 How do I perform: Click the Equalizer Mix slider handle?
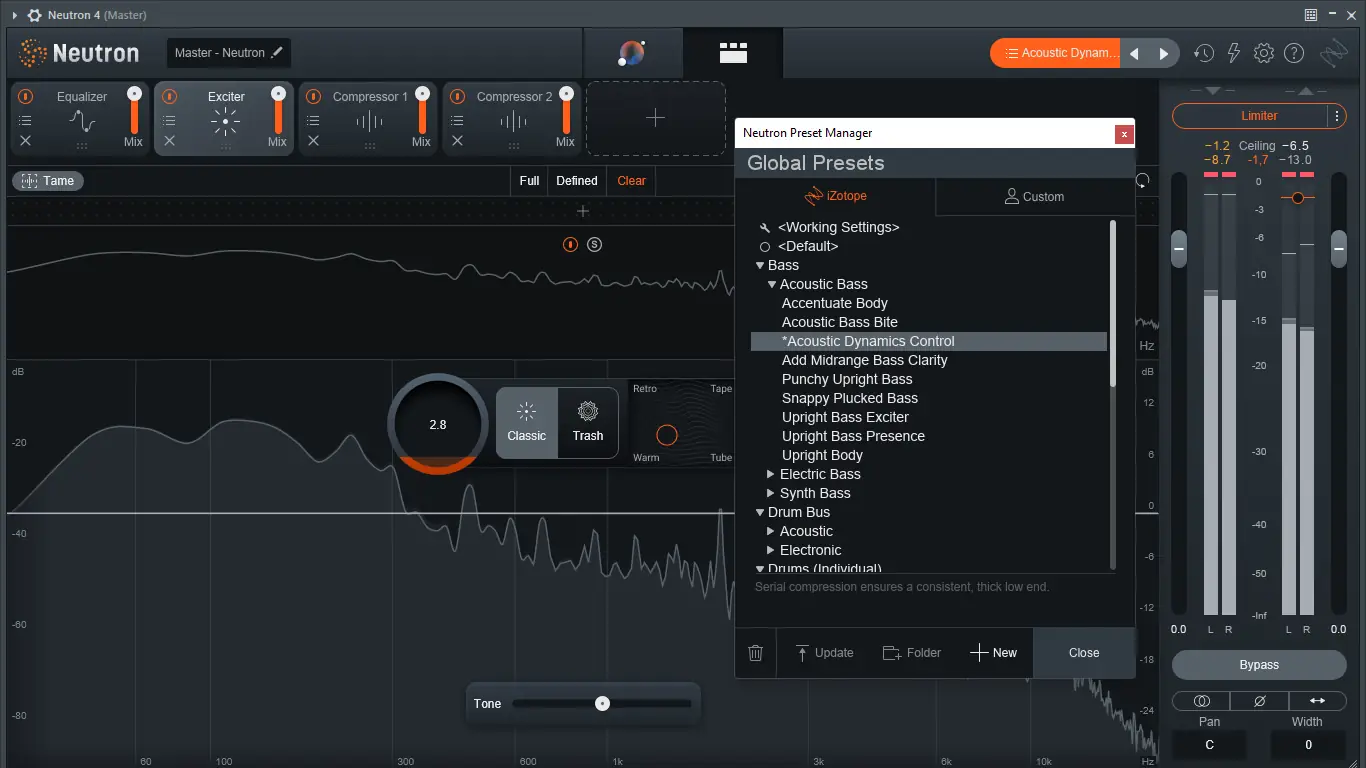[x=134, y=94]
